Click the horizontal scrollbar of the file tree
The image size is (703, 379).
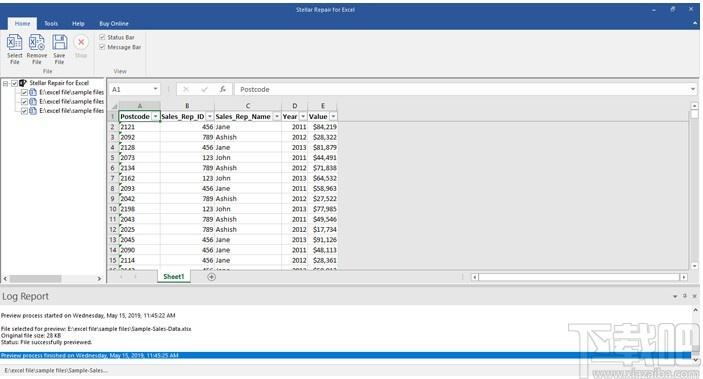pyautogui.click(x=35, y=279)
